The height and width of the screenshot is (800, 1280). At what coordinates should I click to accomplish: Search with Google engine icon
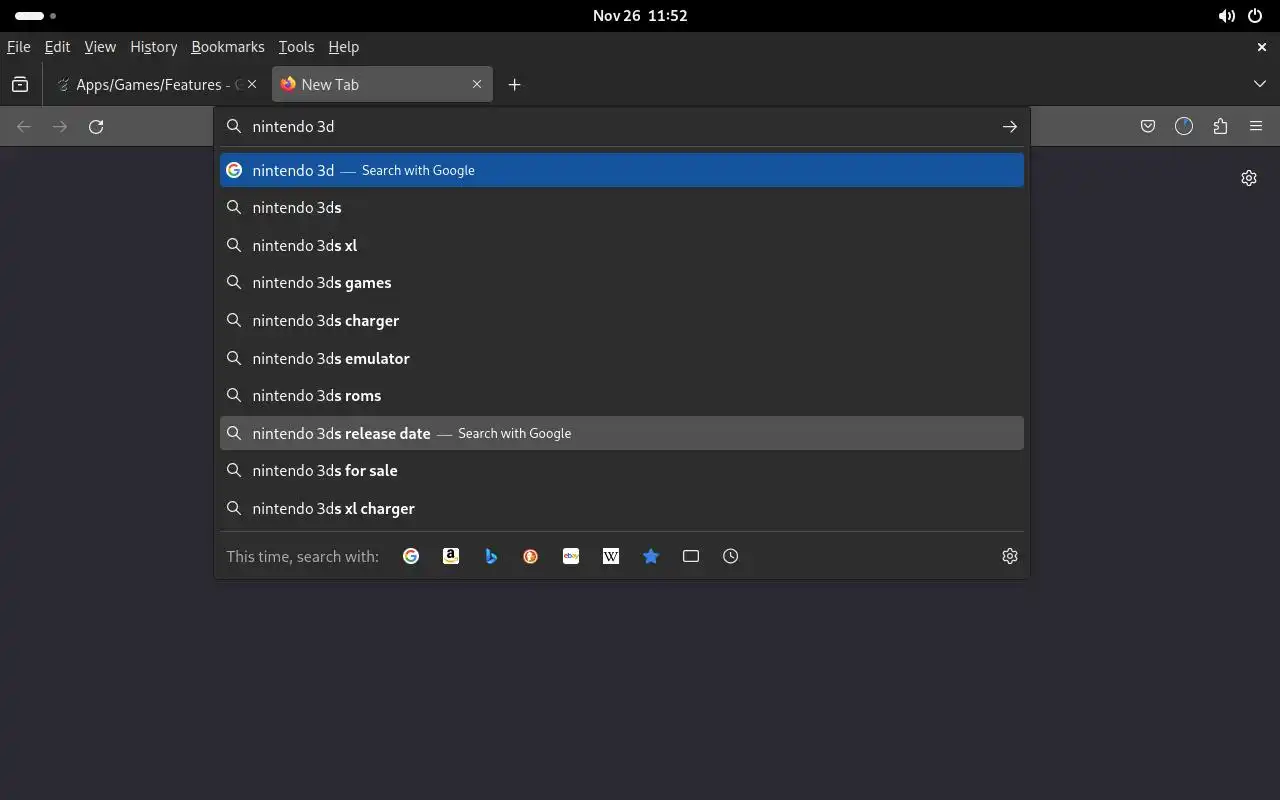(x=411, y=556)
